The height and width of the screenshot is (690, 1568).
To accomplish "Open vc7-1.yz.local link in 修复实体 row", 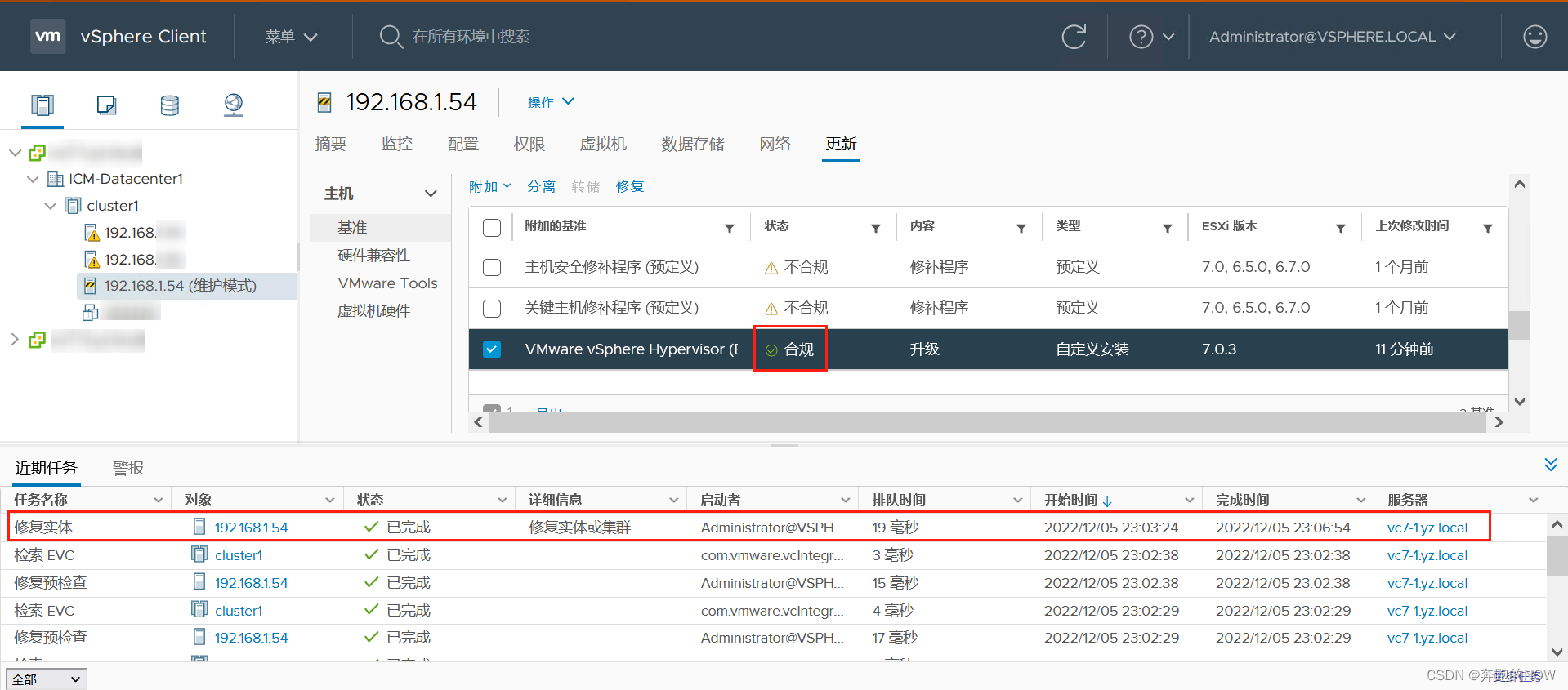I will (1427, 528).
